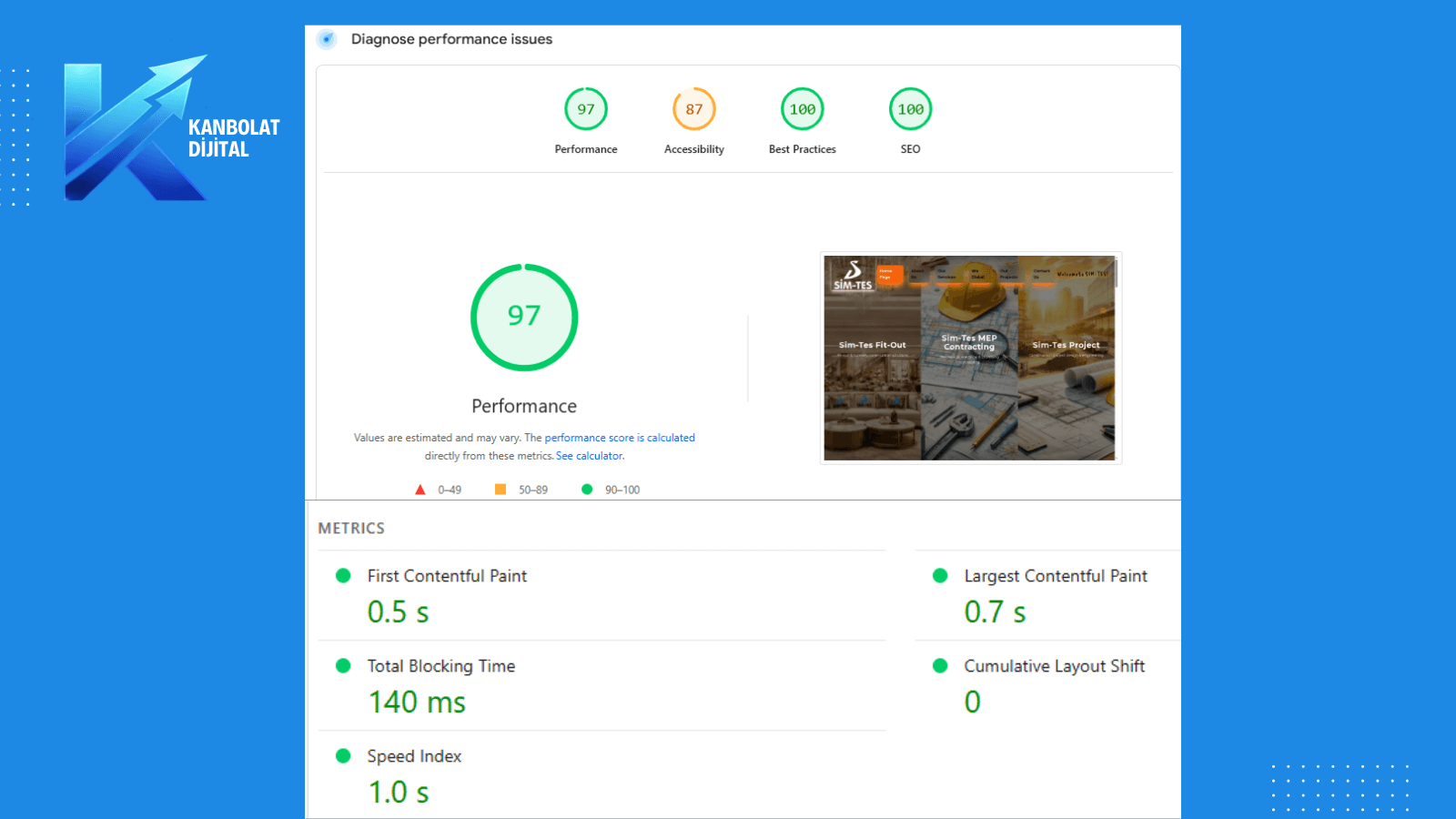Screen dimensions: 1456x819
Task: Click the Kanbolat Dijital logo
Action: click(172, 127)
